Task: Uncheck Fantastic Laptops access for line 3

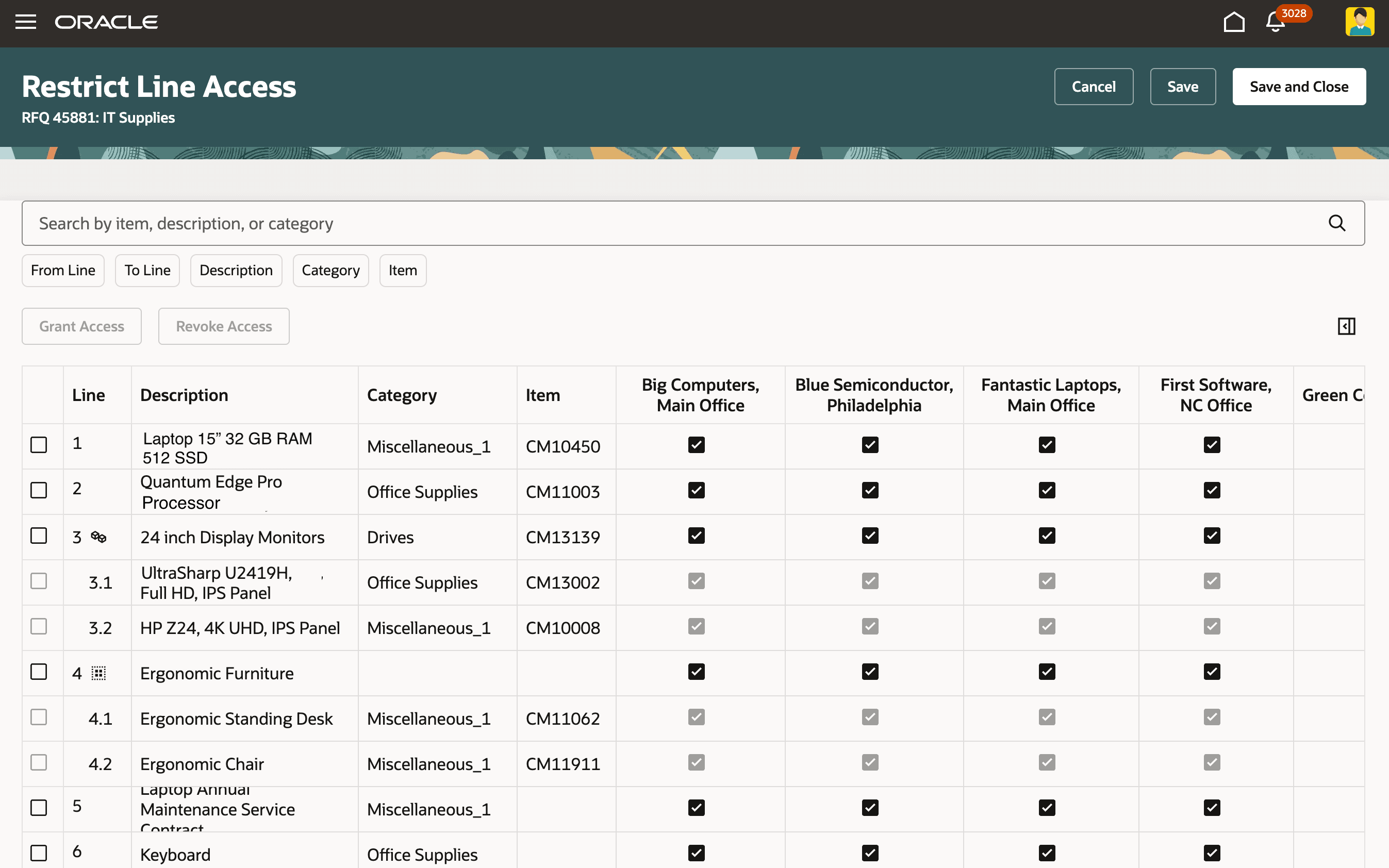Action: (1047, 536)
